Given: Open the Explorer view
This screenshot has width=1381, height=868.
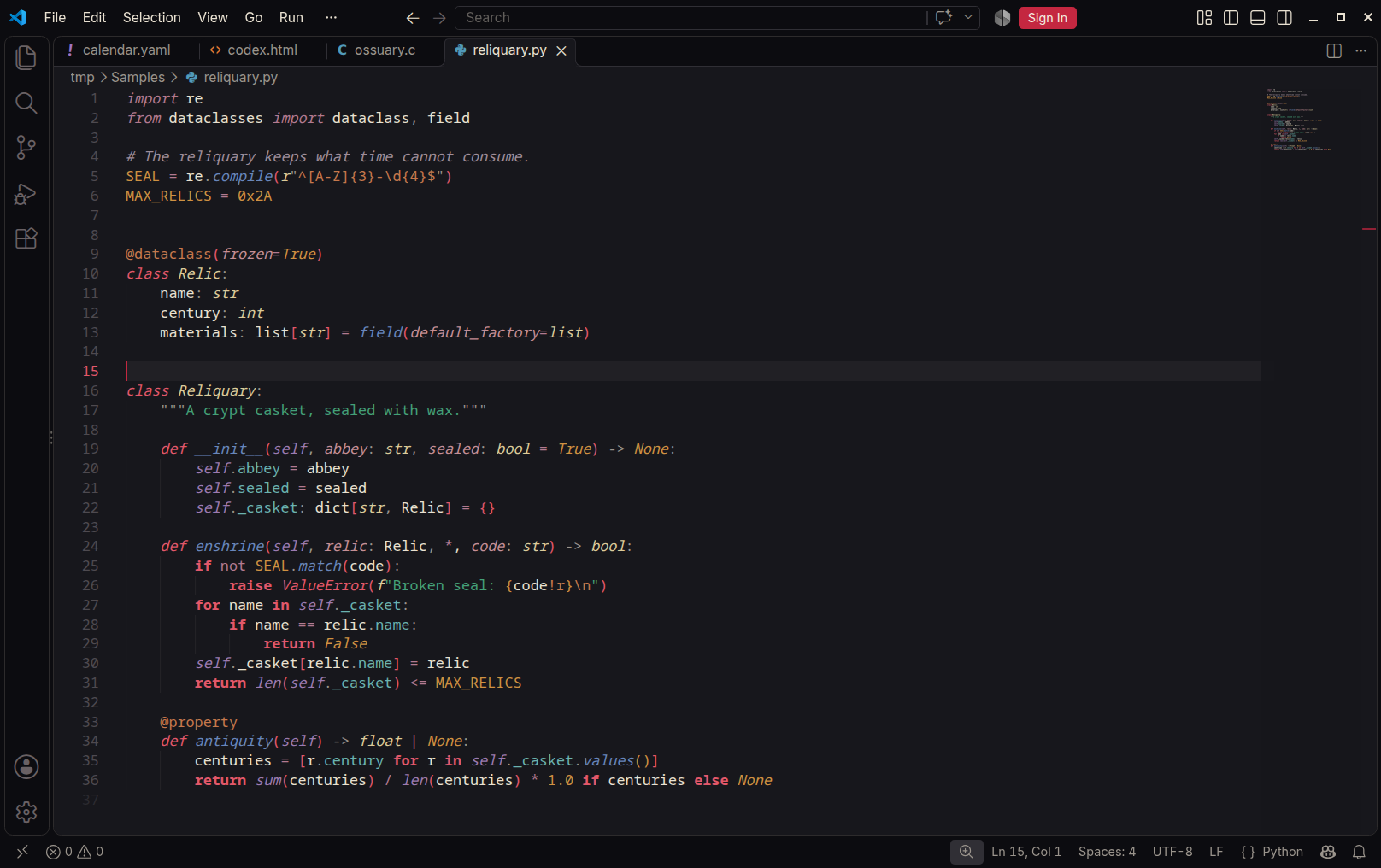Looking at the screenshot, I should point(26,58).
